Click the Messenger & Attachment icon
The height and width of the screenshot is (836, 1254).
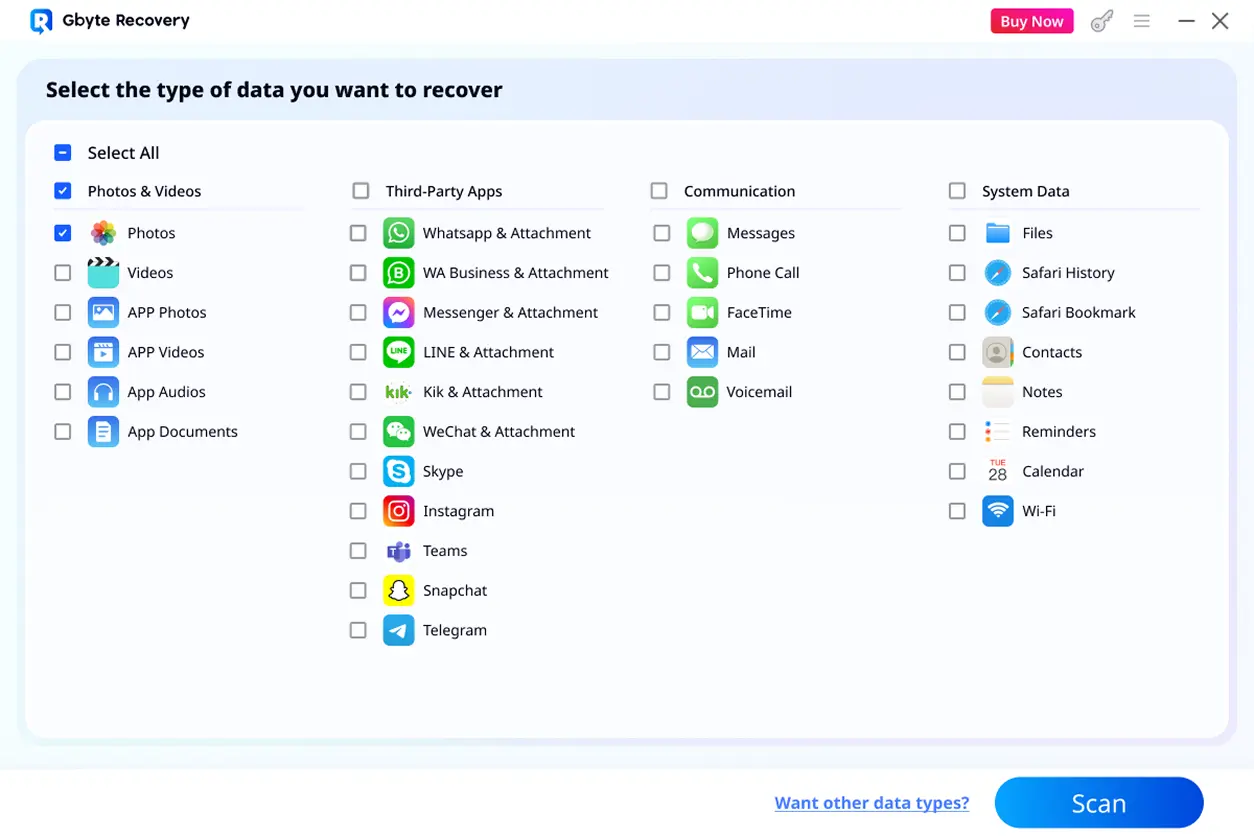tap(398, 313)
